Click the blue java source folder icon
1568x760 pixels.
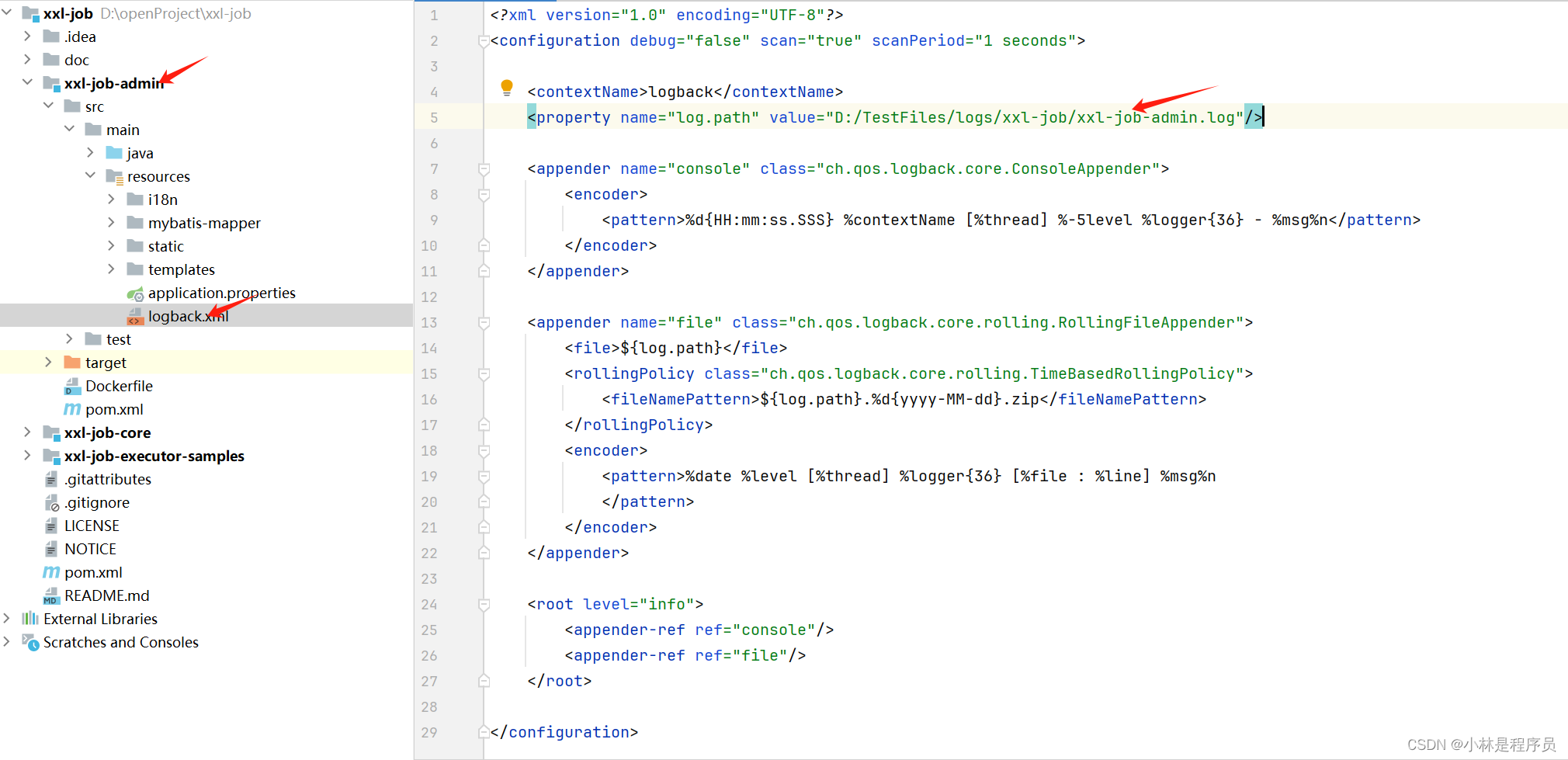[114, 153]
